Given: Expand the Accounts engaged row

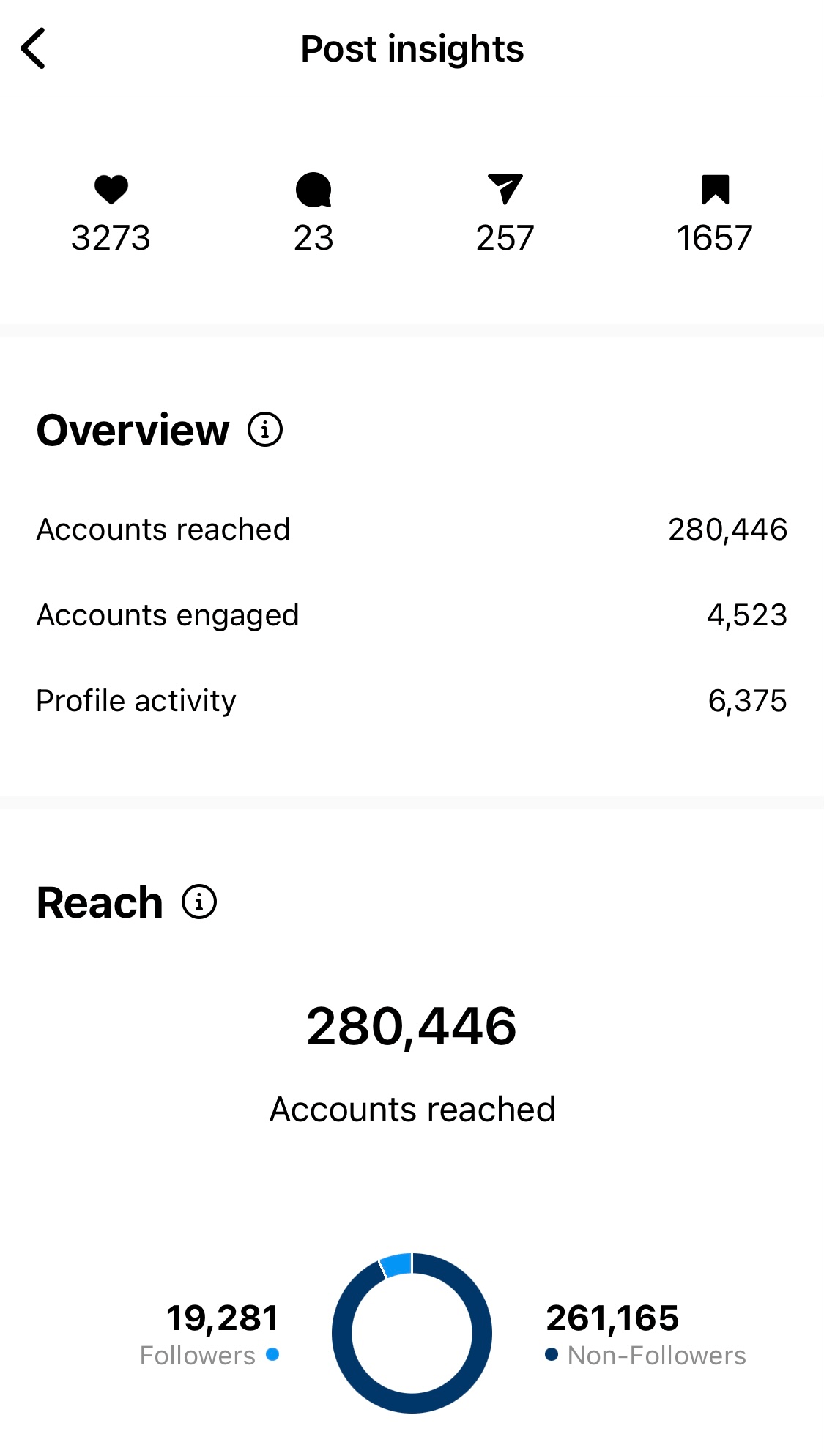Looking at the screenshot, I should pyautogui.click(x=412, y=614).
